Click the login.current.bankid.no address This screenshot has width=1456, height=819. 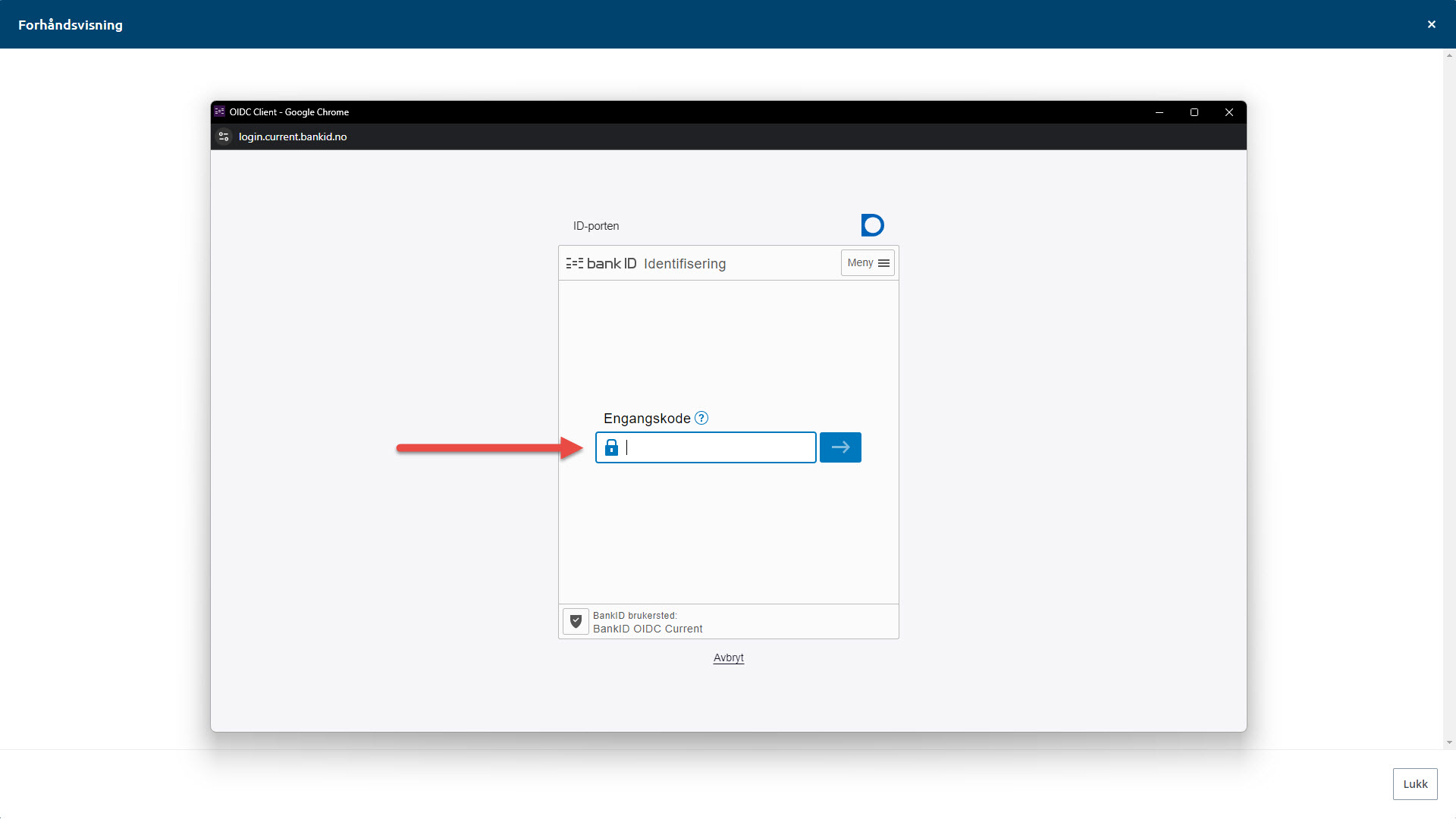(293, 136)
